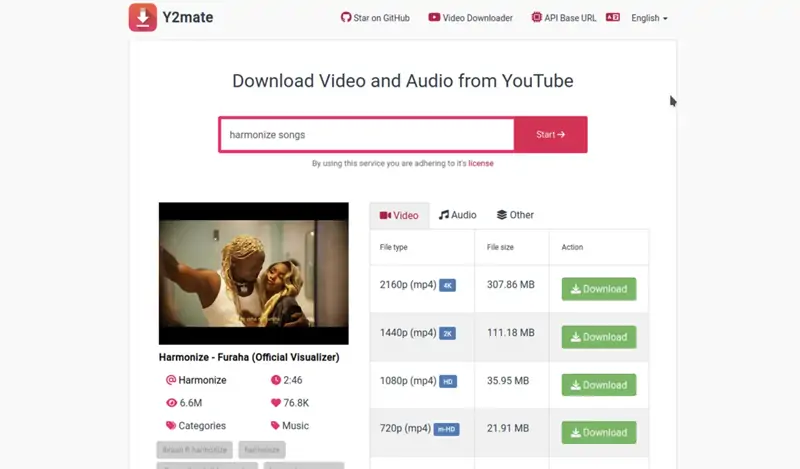Image resolution: width=800 pixels, height=469 pixels.
Task: Click the Y2mate red download logo icon
Action: (x=143, y=17)
